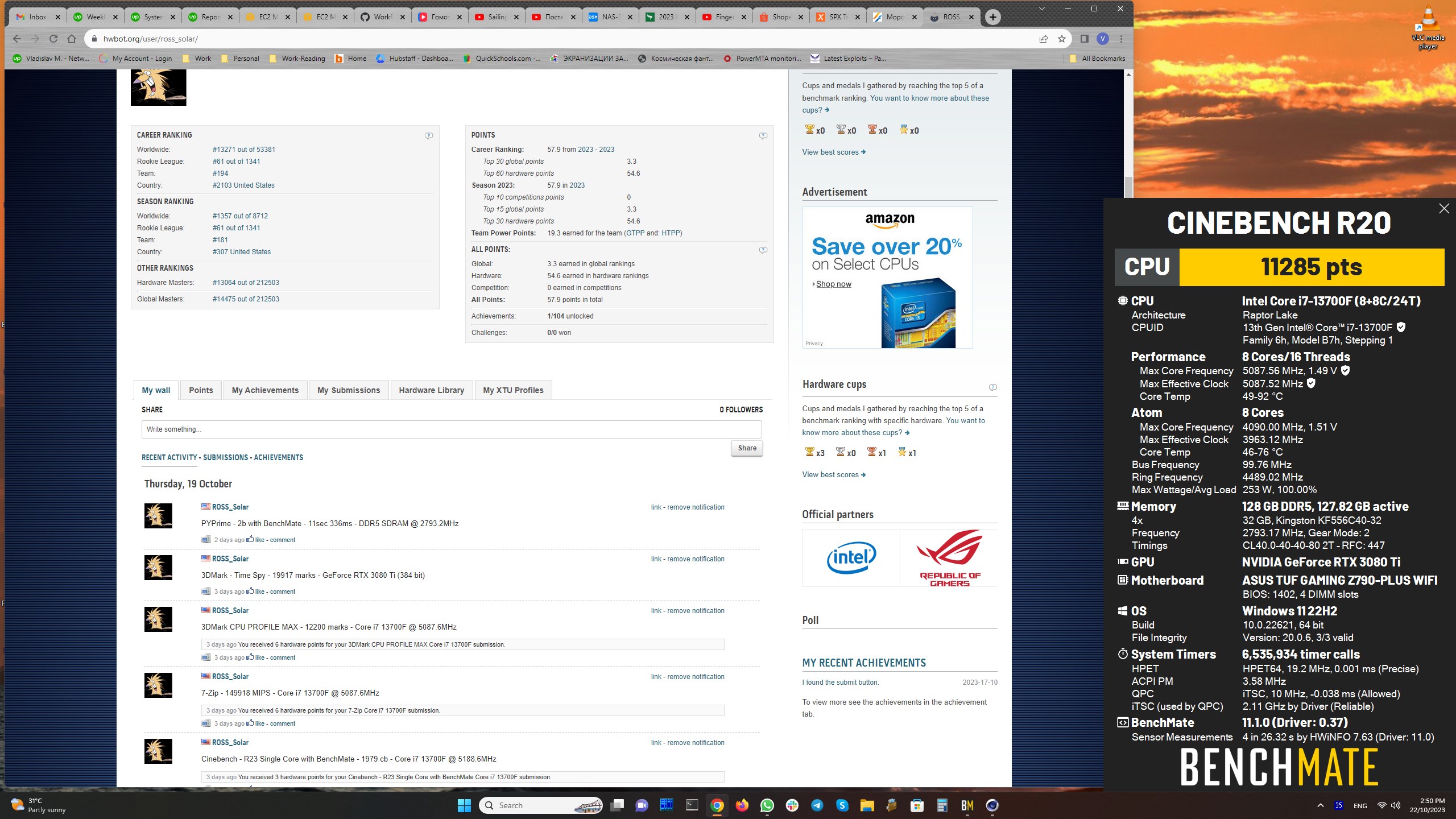Viewport: 1456px width, 819px height.
Task: Open the All Points help bubble icon
Action: pos(763,250)
